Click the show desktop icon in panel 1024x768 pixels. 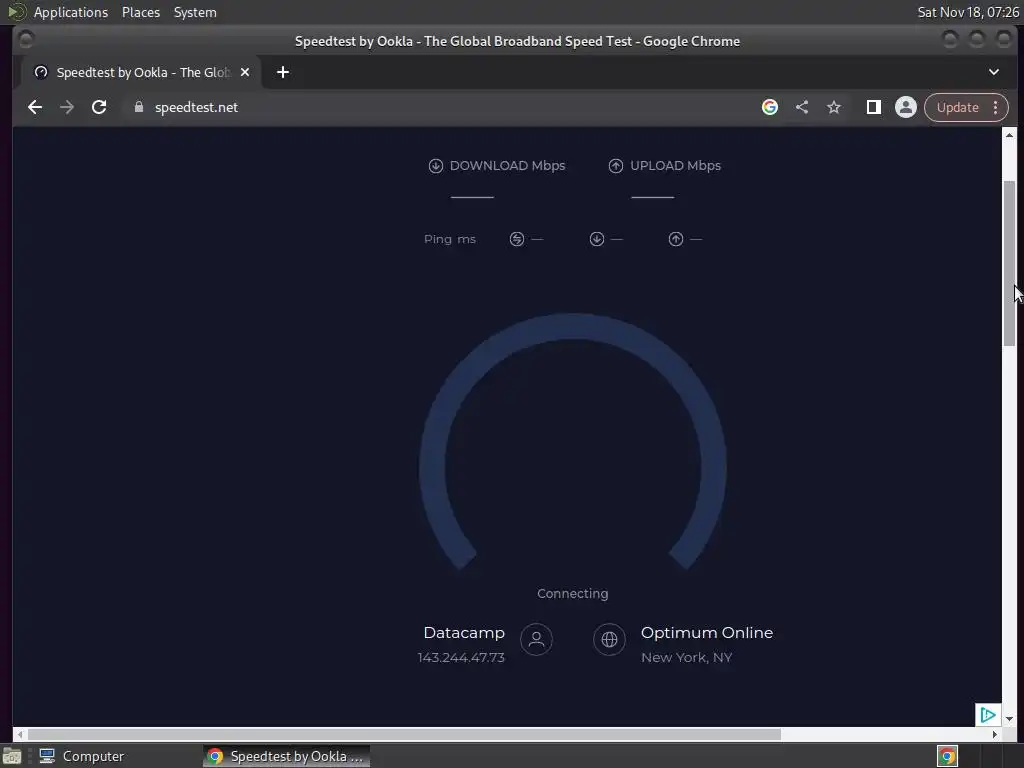pos(12,756)
